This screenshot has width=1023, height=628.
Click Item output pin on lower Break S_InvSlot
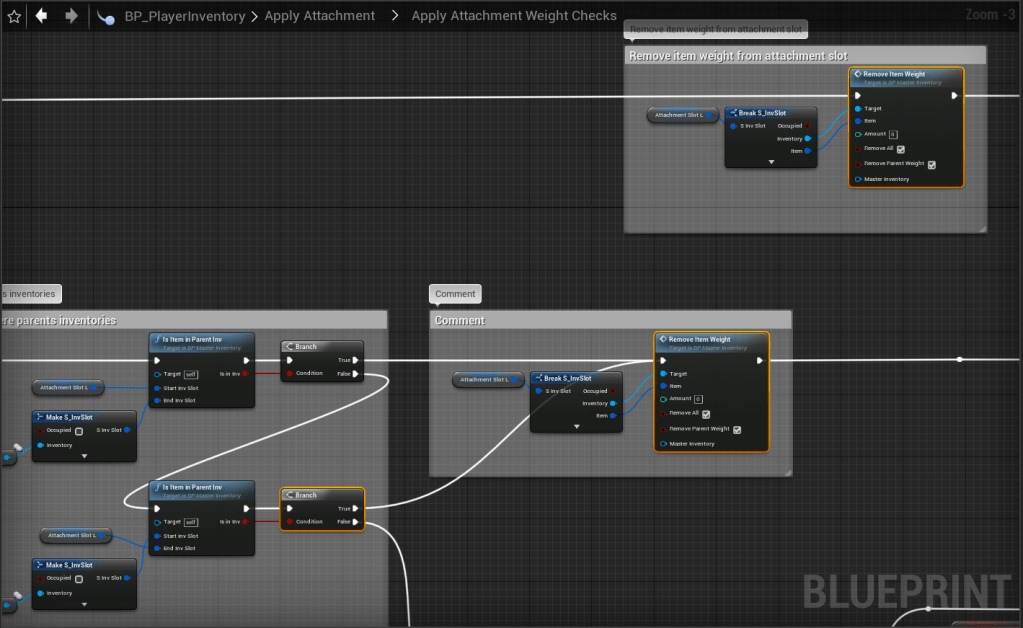click(614, 416)
